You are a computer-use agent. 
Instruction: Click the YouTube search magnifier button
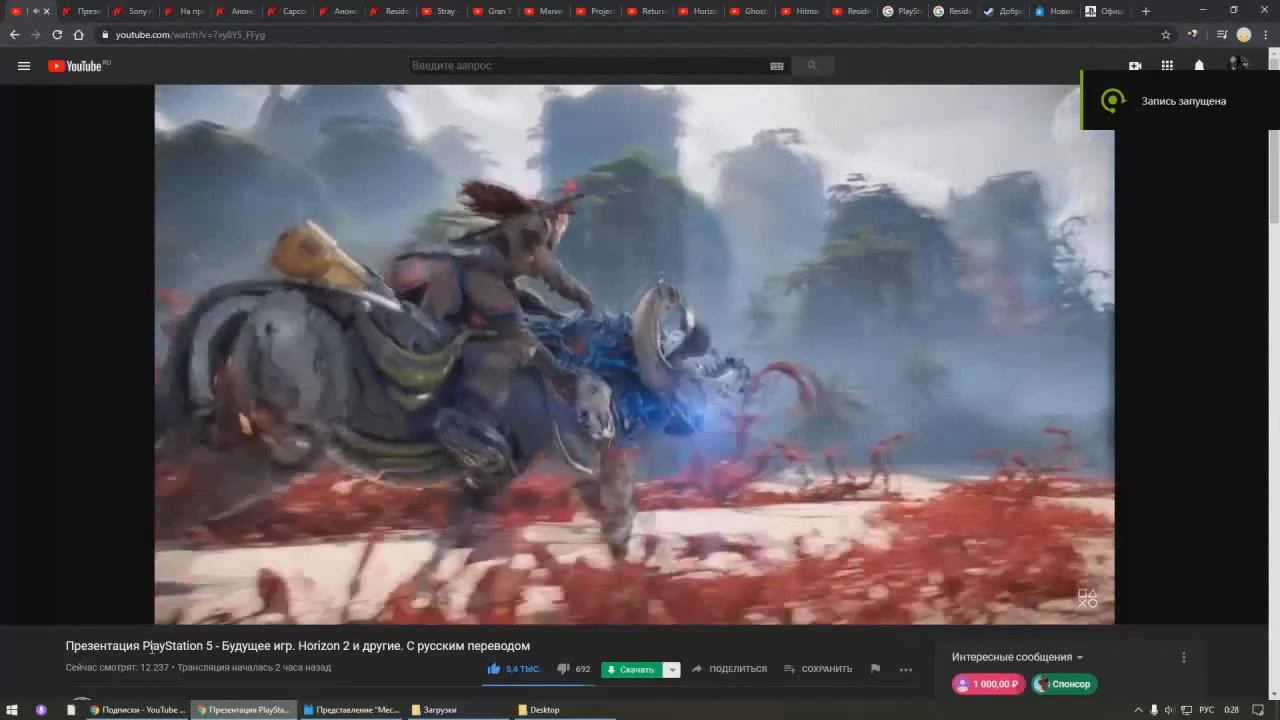(812, 66)
